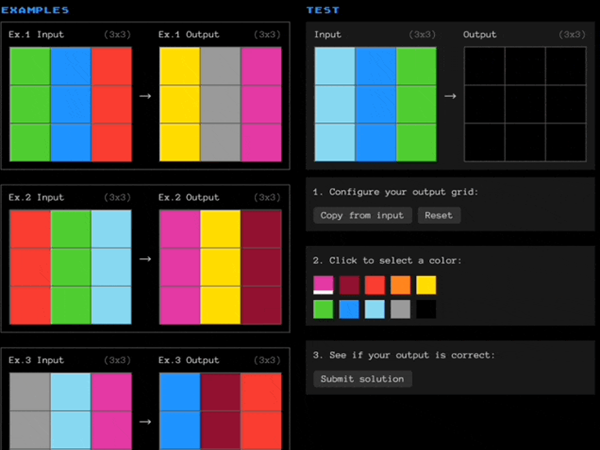
Task: Select the orange color swatch
Action: tap(400, 285)
